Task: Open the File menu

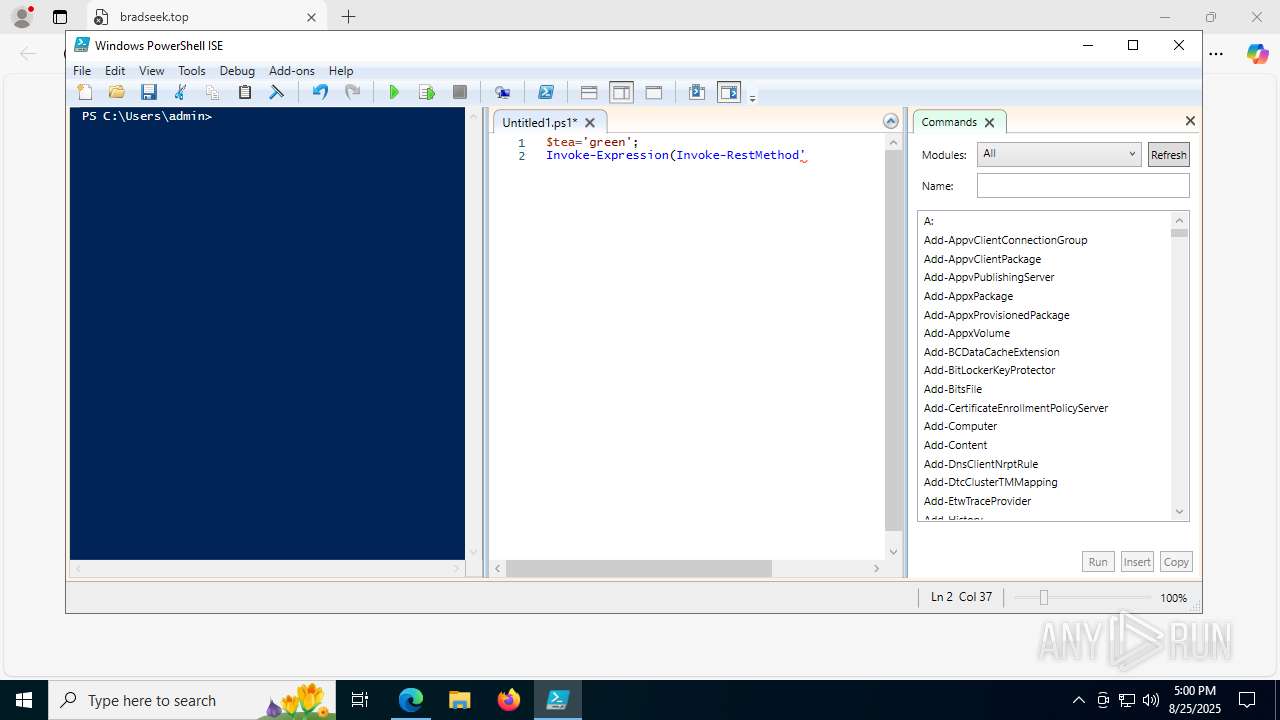Action: tap(82, 71)
